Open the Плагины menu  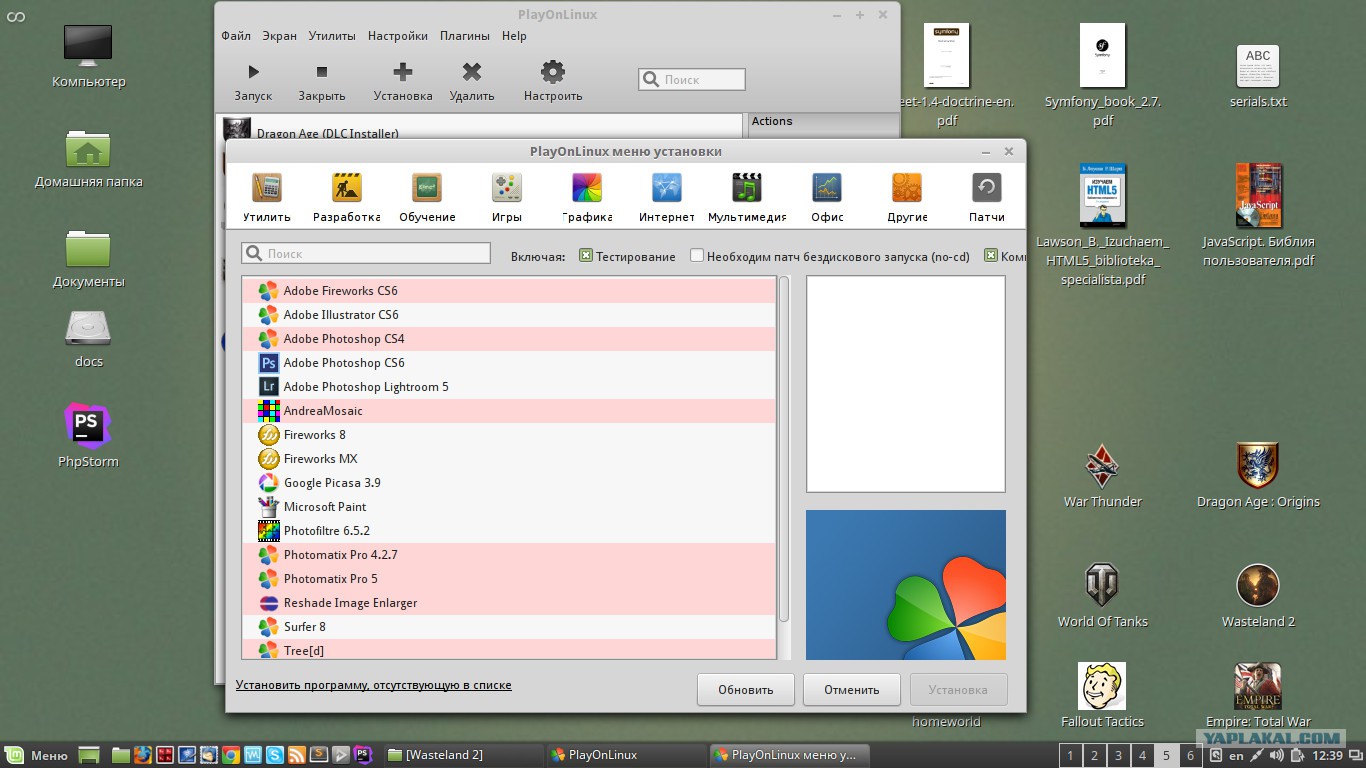(465, 36)
